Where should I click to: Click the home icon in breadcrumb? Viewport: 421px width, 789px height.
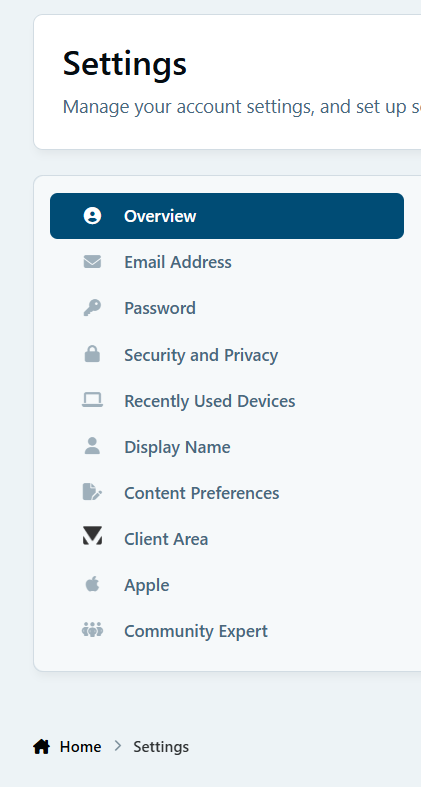[42, 746]
